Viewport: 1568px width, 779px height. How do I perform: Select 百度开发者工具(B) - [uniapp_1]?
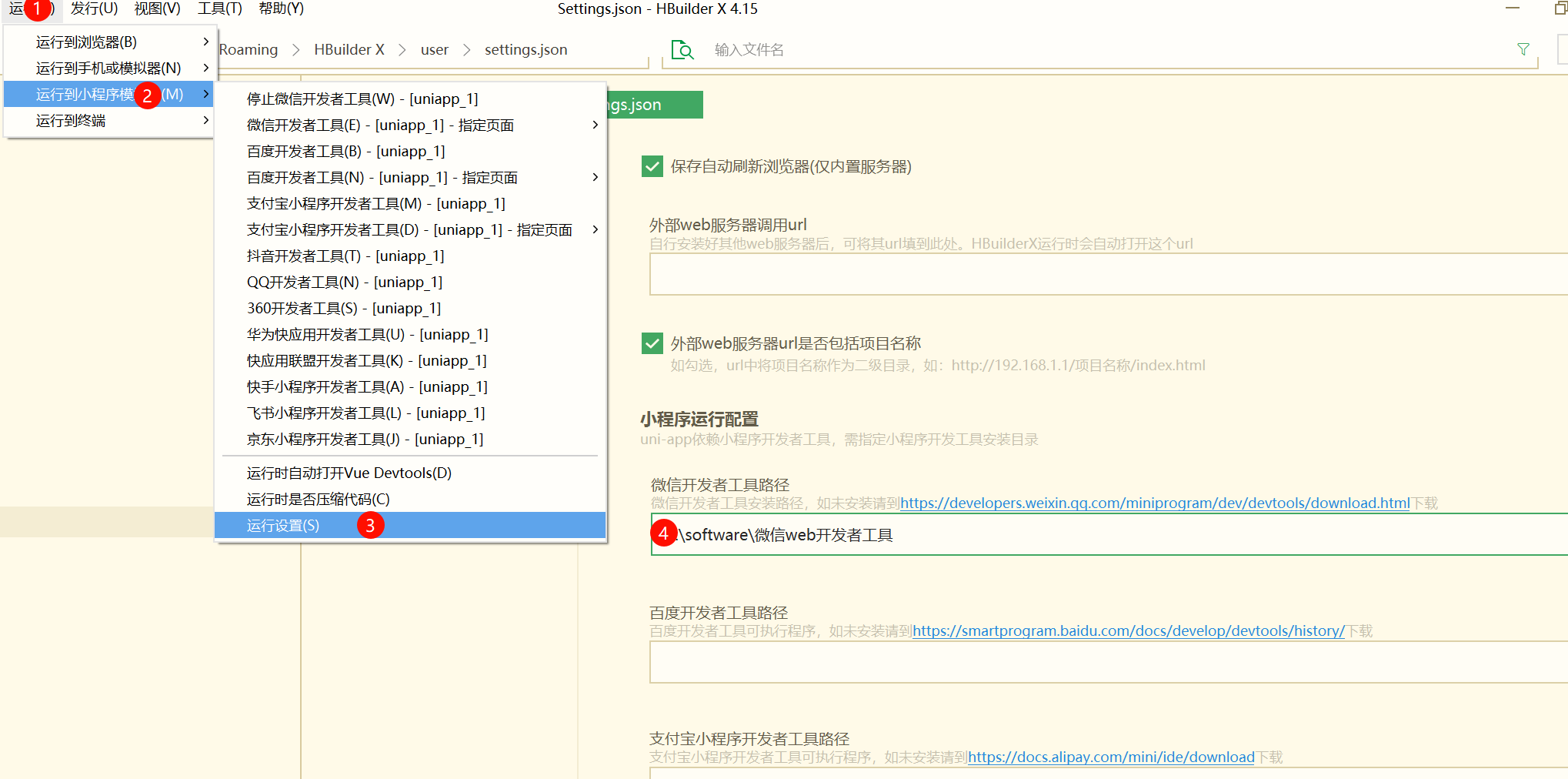[410, 151]
